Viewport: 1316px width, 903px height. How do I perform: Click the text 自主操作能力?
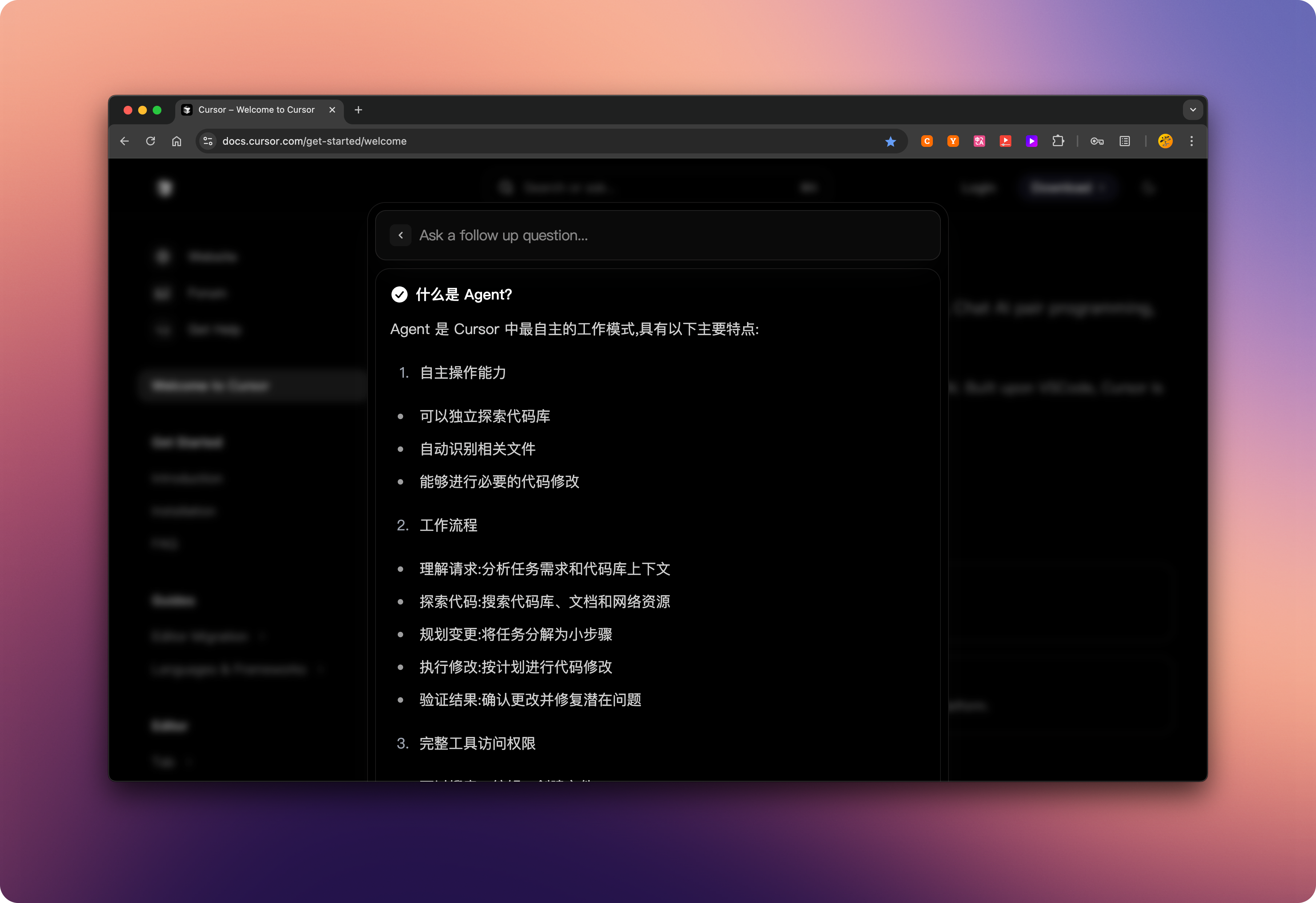pos(463,373)
